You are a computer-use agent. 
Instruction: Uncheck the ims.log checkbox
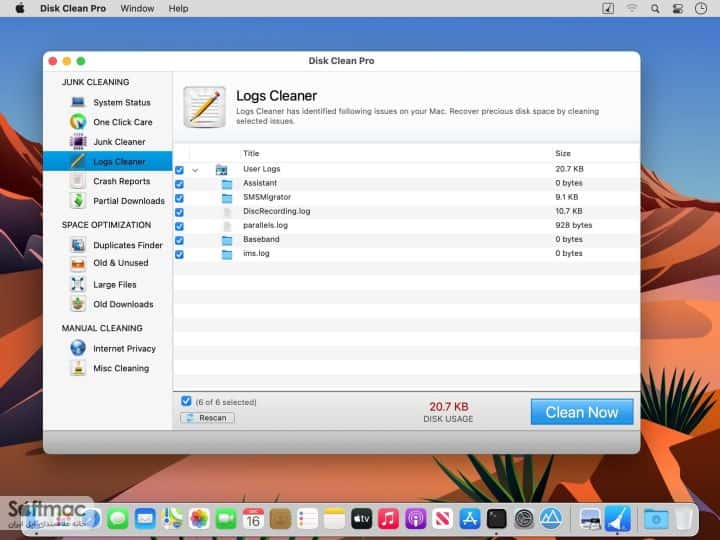tap(180, 254)
